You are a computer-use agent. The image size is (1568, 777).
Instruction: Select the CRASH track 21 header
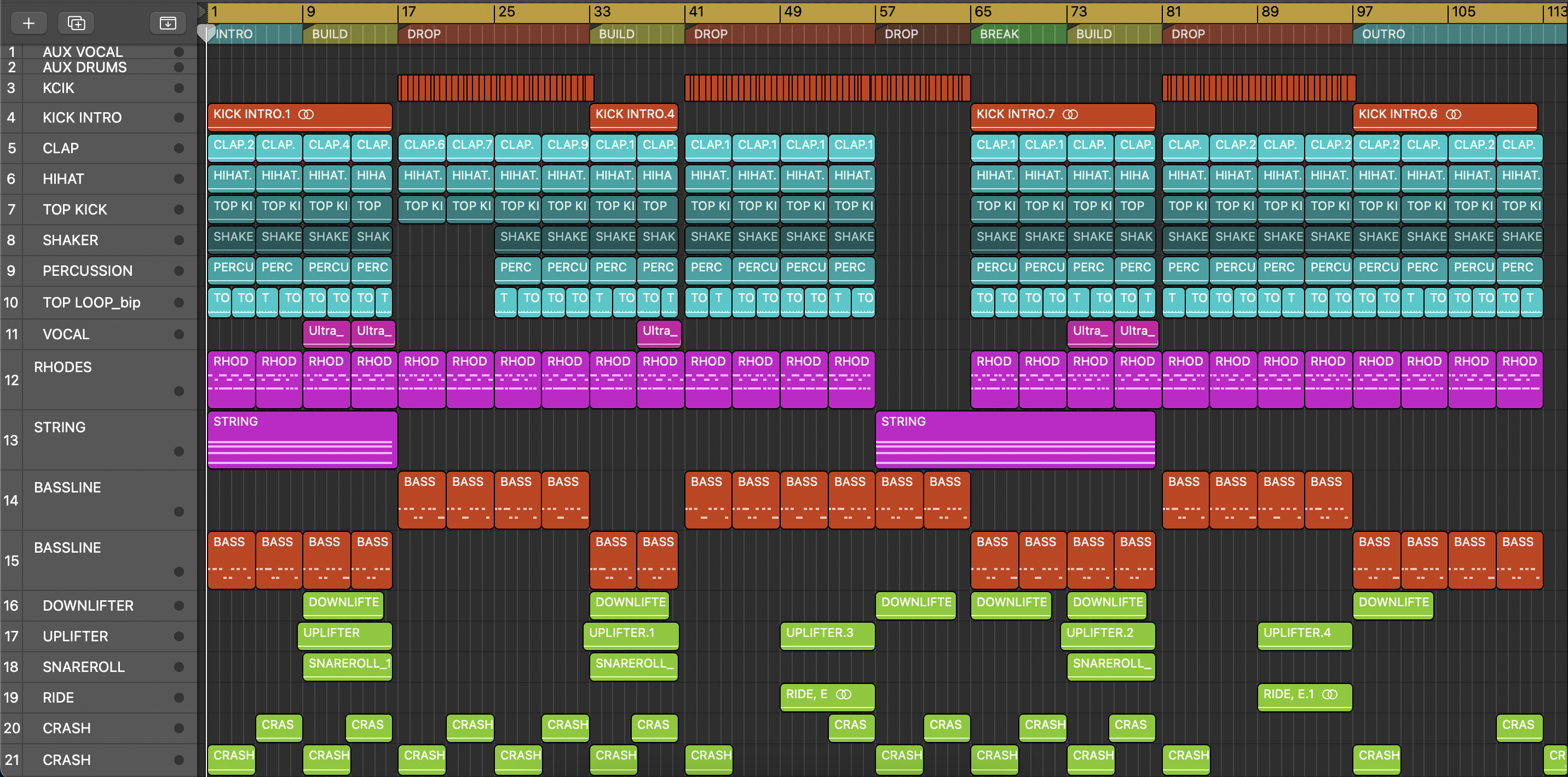[99, 760]
